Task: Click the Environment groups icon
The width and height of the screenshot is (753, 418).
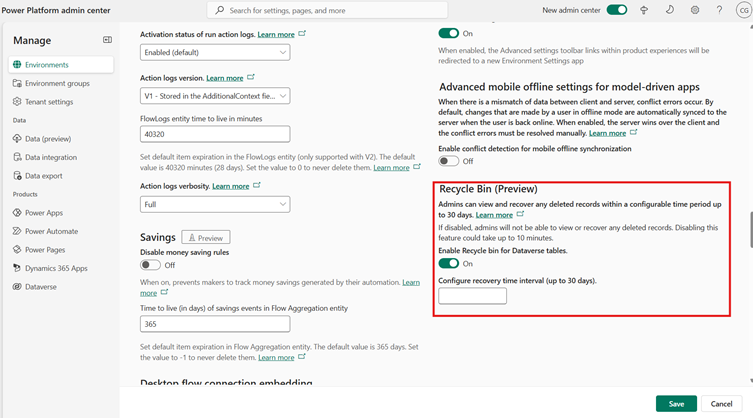Action: [x=17, y=83]
